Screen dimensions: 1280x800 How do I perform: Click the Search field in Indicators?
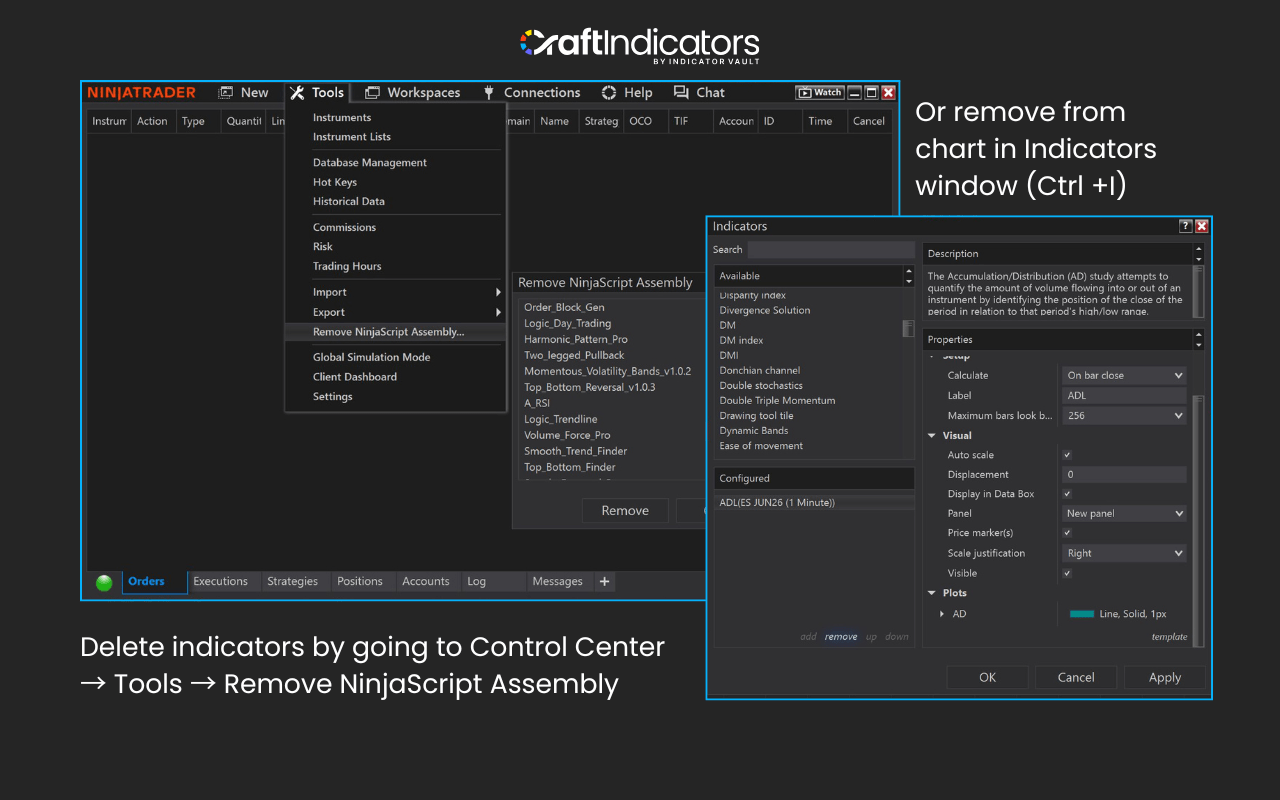[x=831, y=250]
